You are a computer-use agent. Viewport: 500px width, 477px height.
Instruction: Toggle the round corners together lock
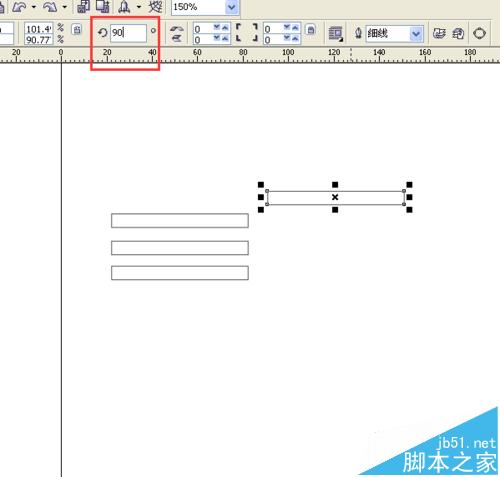[x=311, y=30]
